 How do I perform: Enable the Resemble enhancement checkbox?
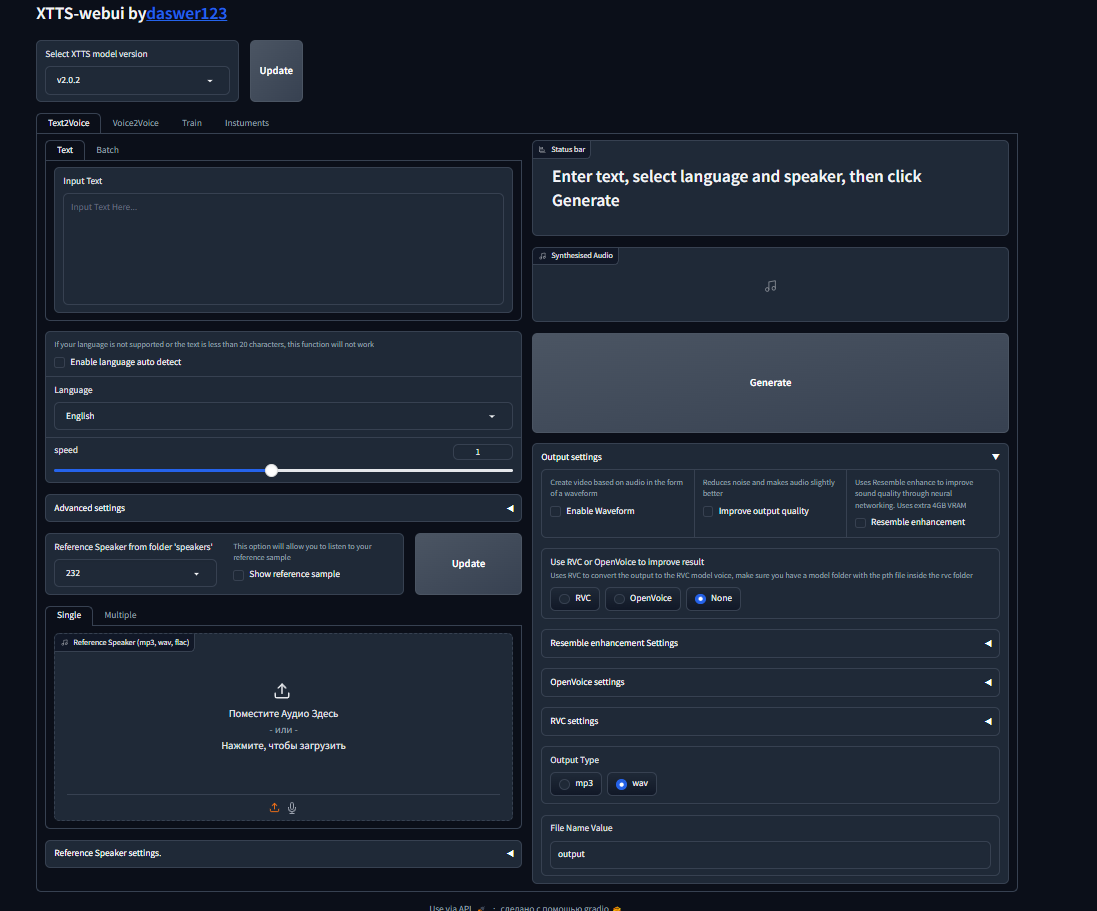(860, 523)
